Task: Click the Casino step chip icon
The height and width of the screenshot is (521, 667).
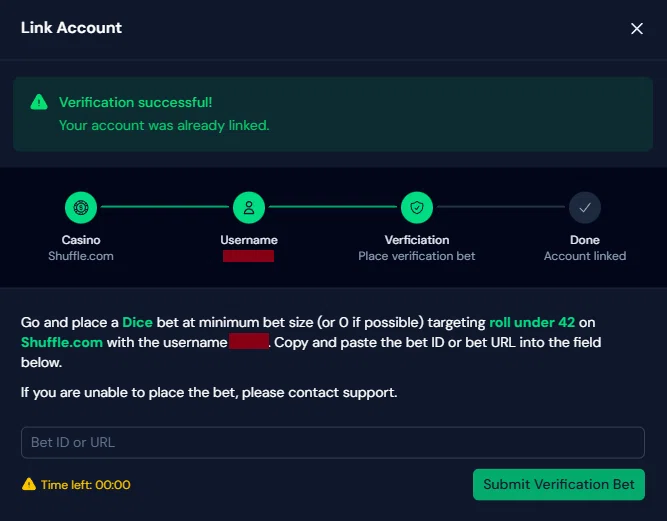Action: (81, 207)
